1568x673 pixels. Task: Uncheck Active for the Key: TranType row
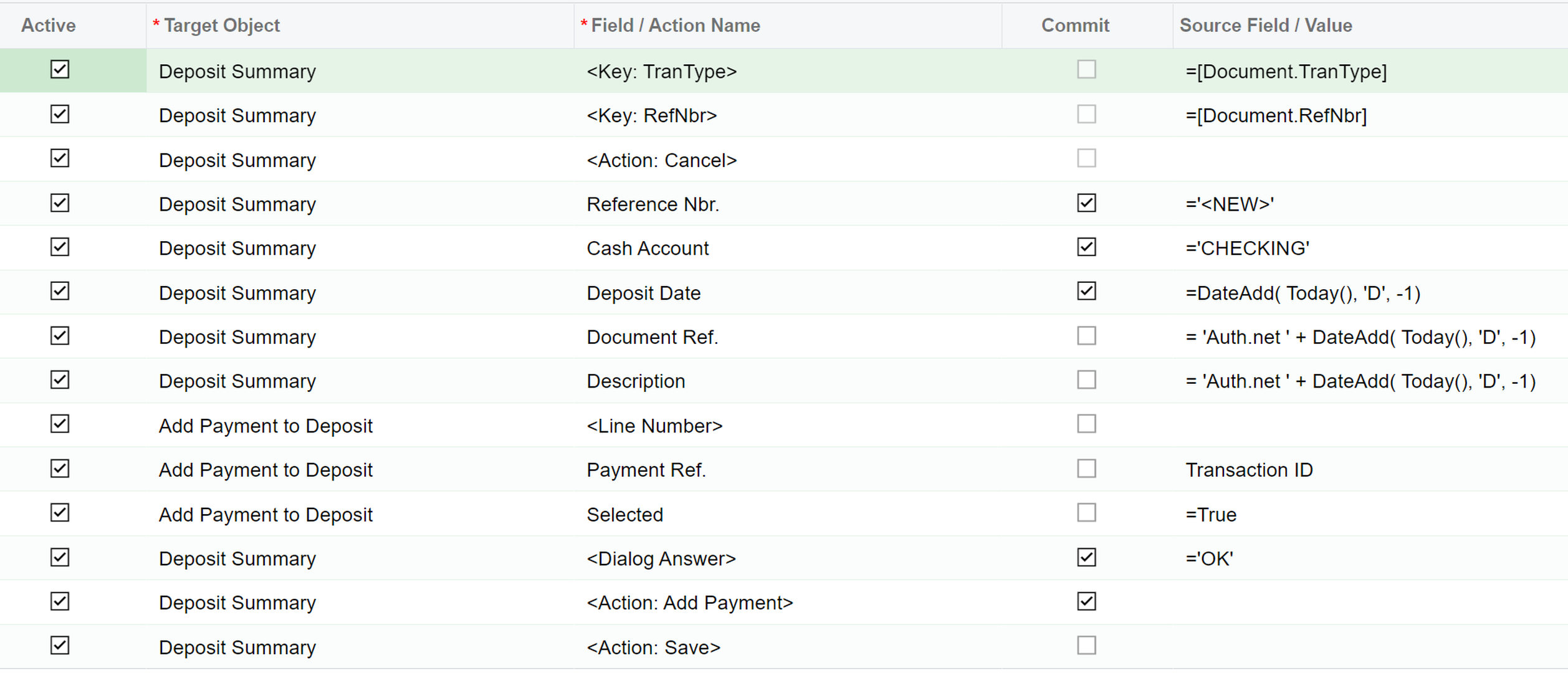[x=60, y=69]
